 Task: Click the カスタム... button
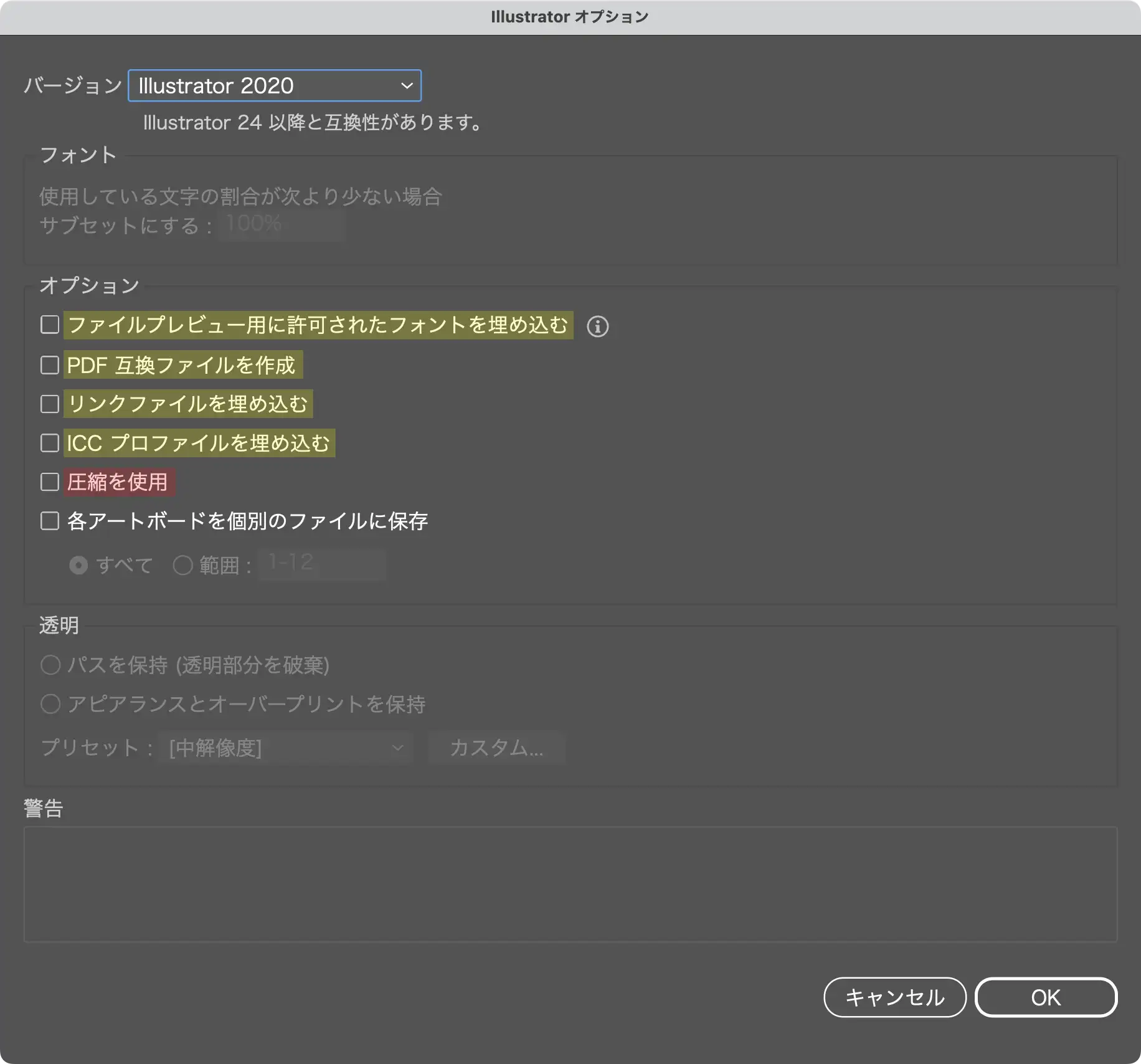[496, 748]
